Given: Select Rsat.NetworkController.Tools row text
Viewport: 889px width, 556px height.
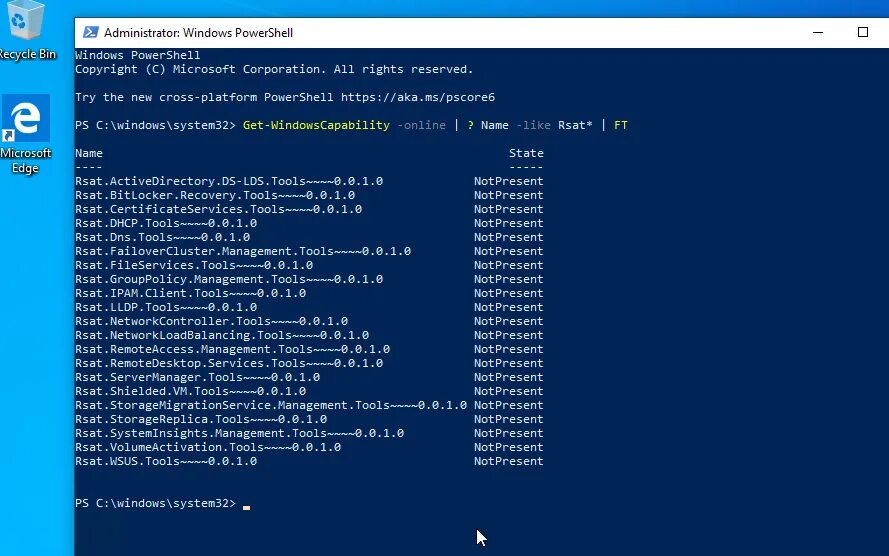Looking at the screenshot, I should tap(211, 321).
